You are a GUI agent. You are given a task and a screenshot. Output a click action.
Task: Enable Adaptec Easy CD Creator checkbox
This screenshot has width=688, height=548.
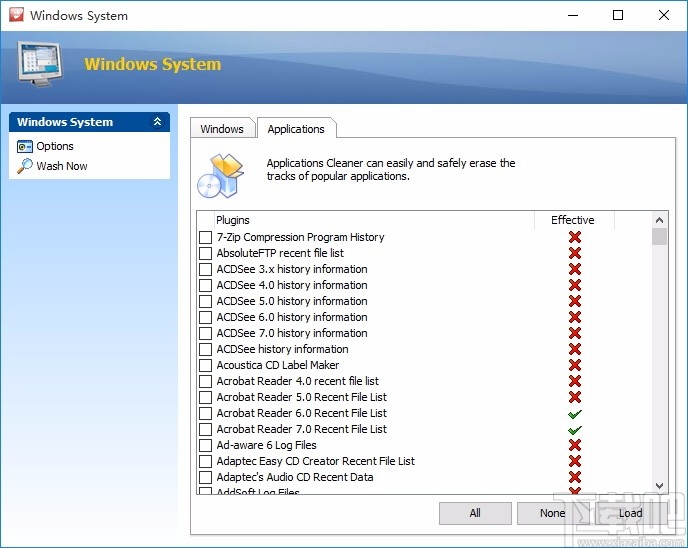[205, 461]
